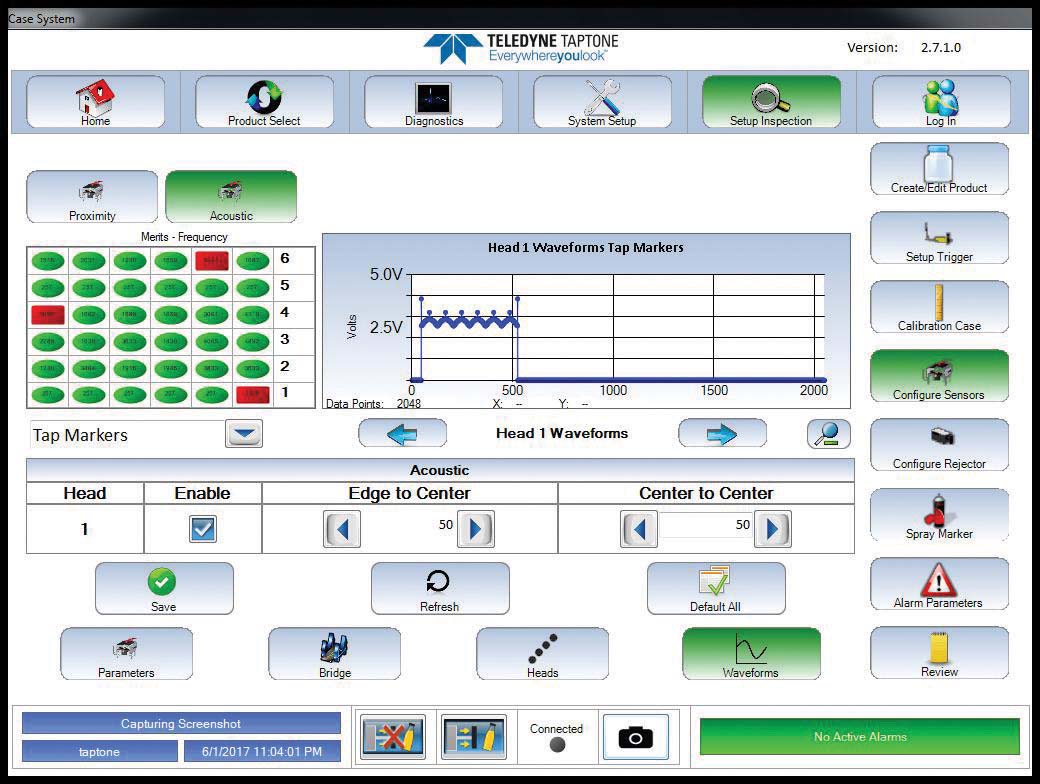Screen dimensions: 1040x784
Task: Click the Default All button
Action: 715,588
